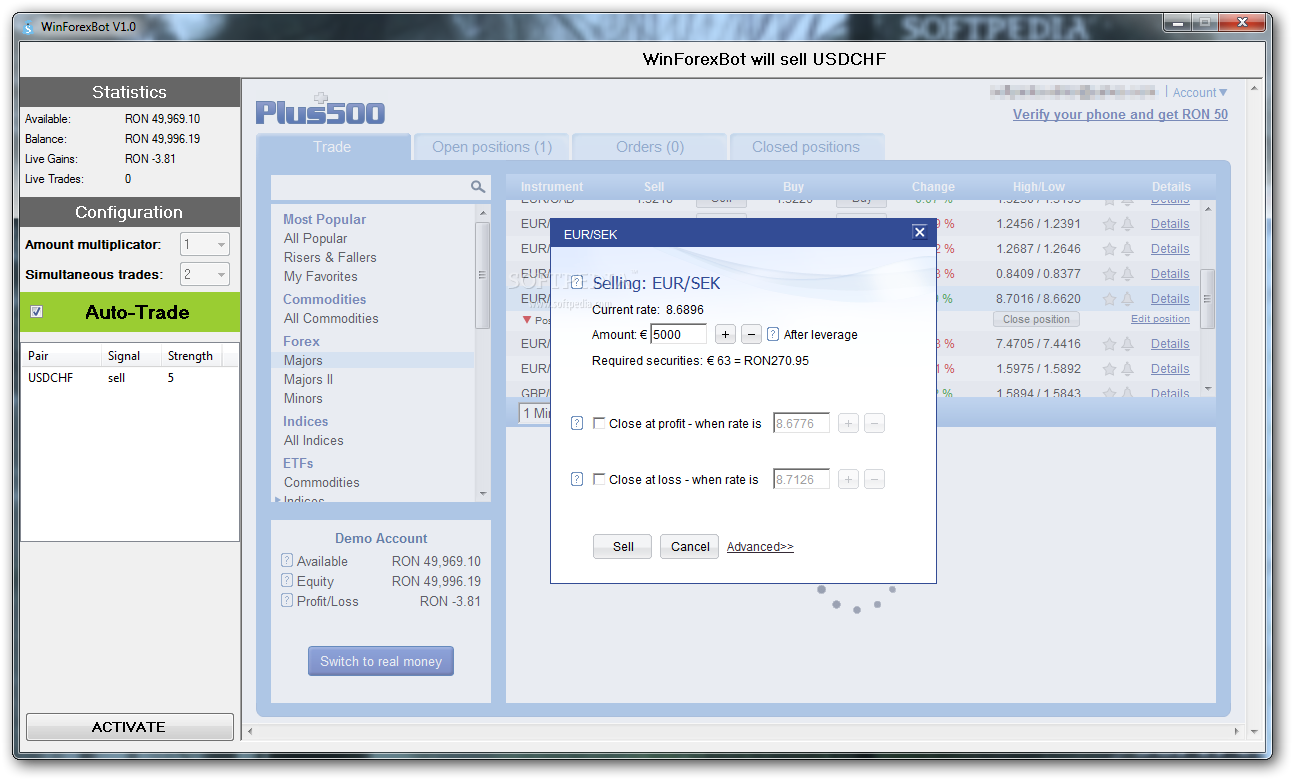
Task: Increase amount with the plus button
Action: point(726,334)
